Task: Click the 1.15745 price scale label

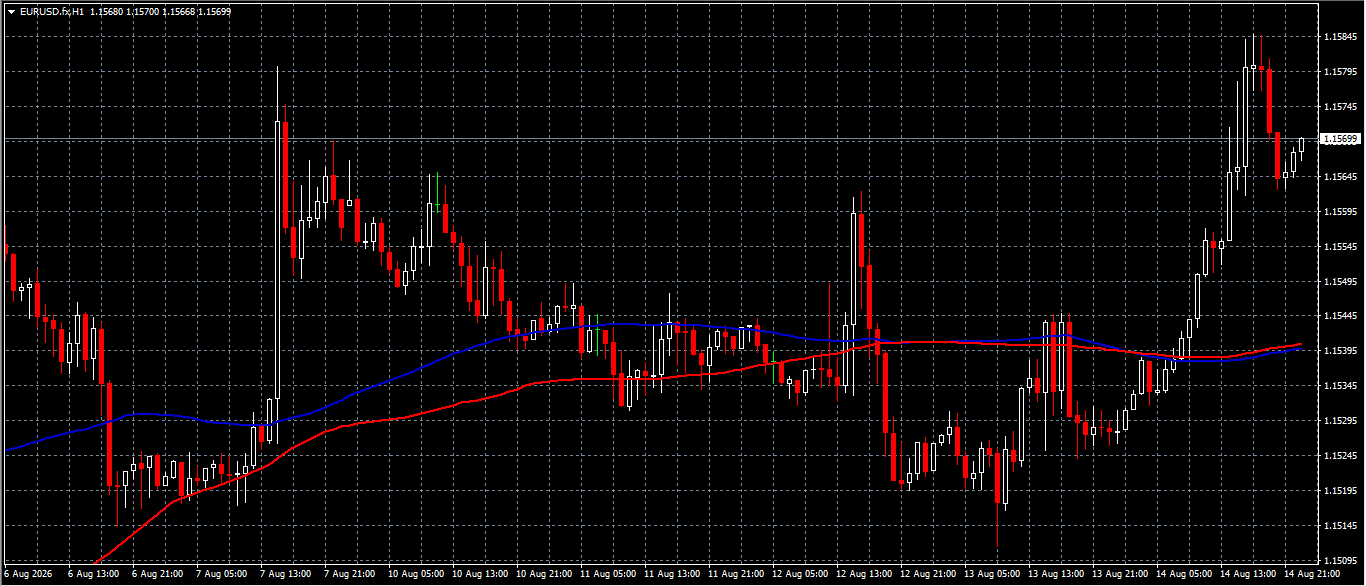Action: click(x=1339, y=107)
